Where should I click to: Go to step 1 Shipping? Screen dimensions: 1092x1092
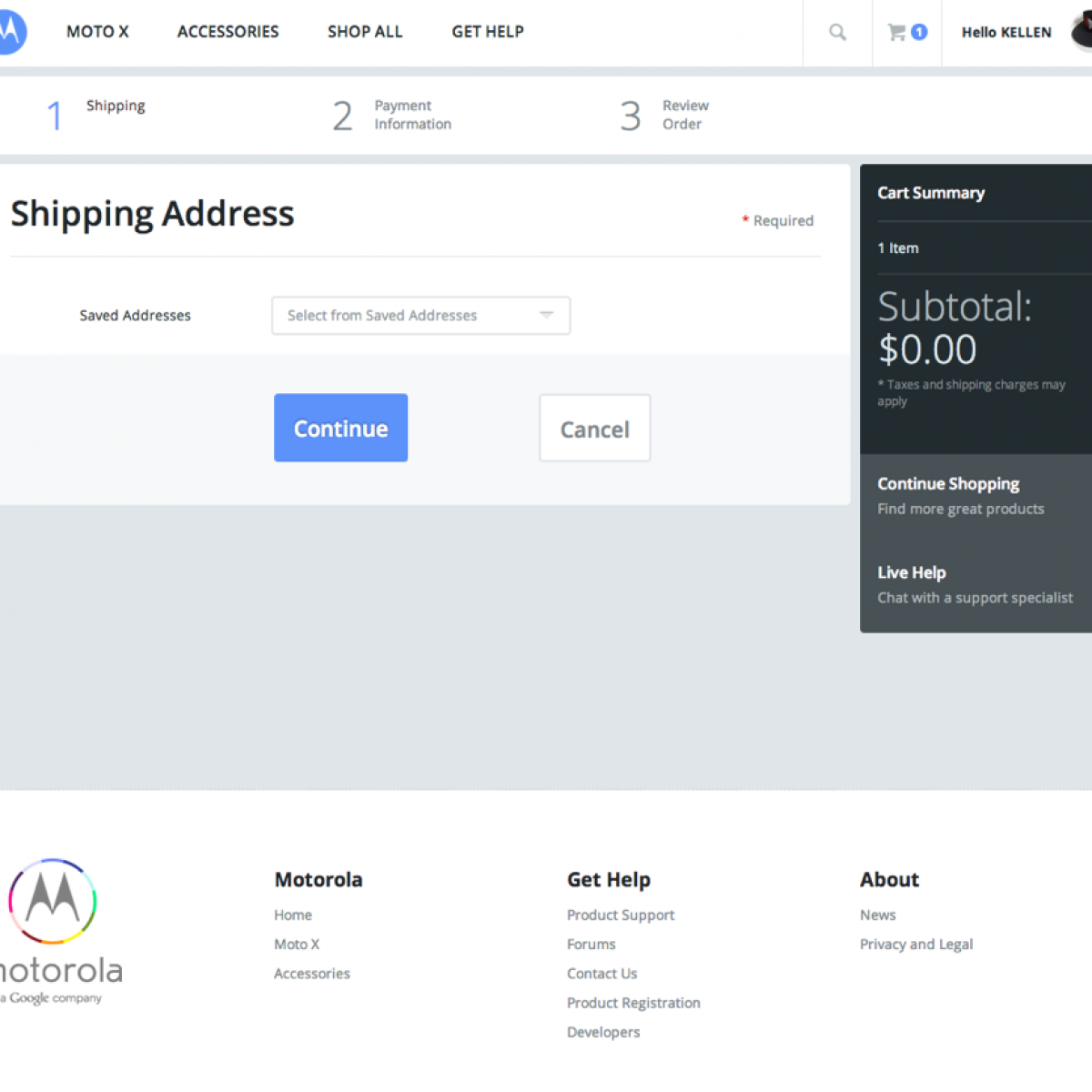(96, 115)
